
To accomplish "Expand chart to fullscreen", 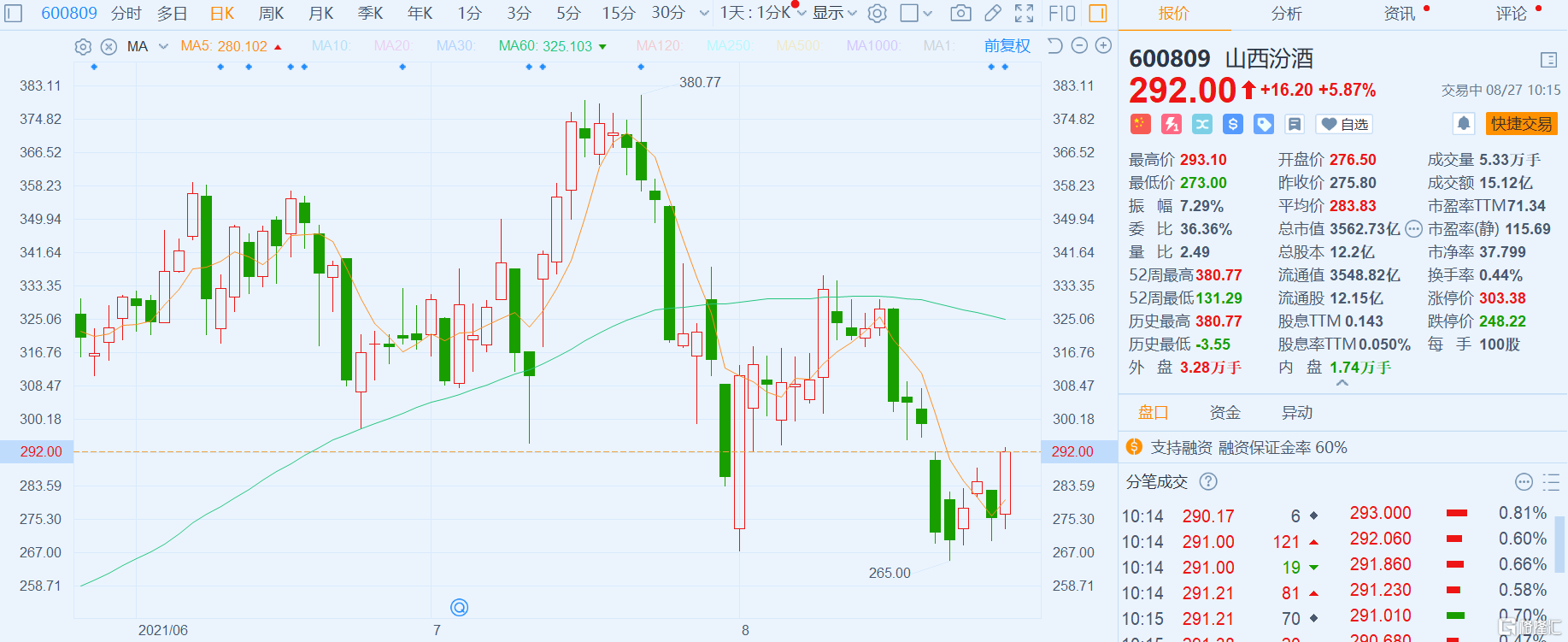I will coord(1024,13).
